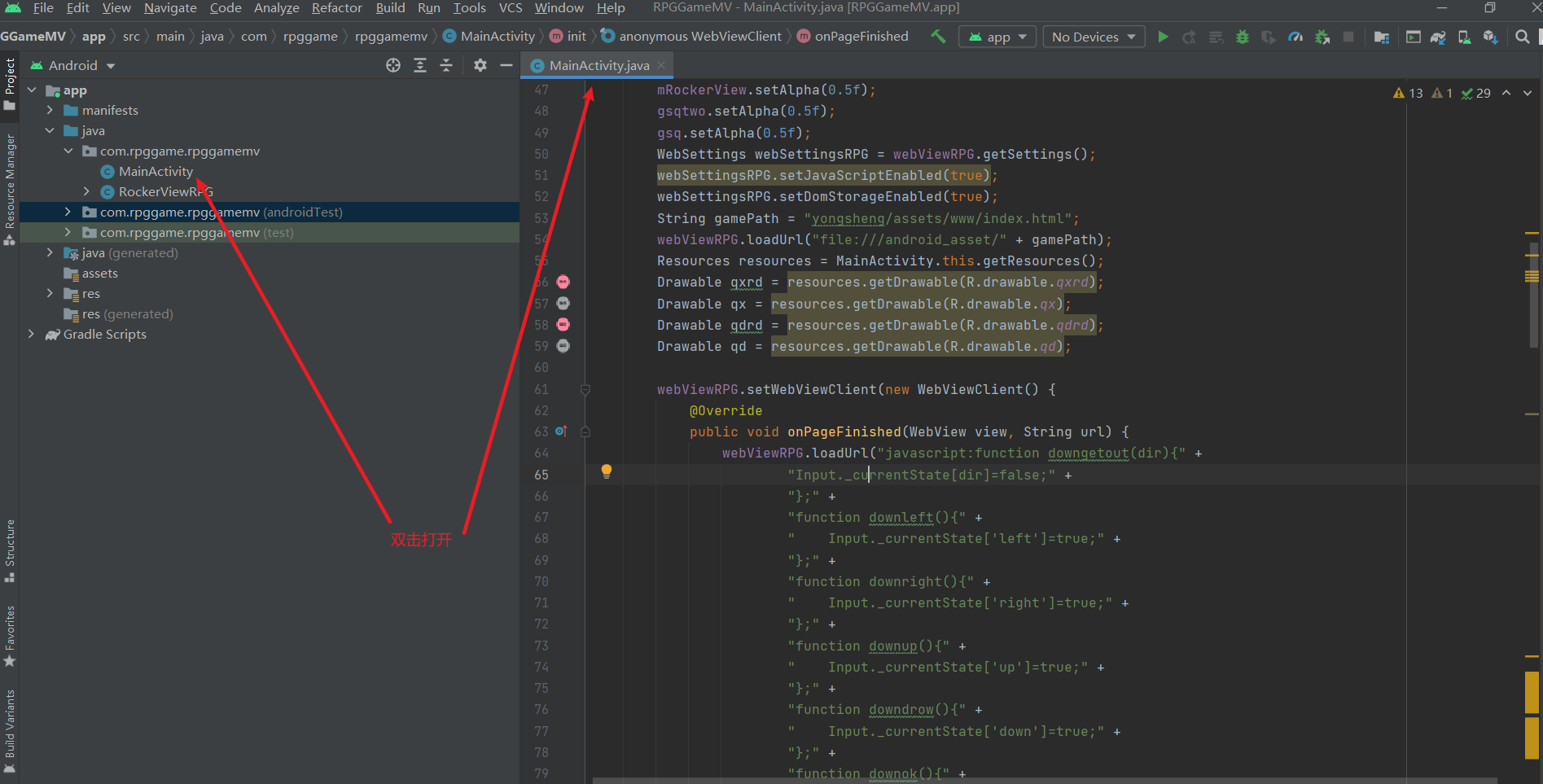Screen dimensions: 1543x784
Task: Click the yellow lightbulb quick-fix on line 65
Action: tap(607, 471)
